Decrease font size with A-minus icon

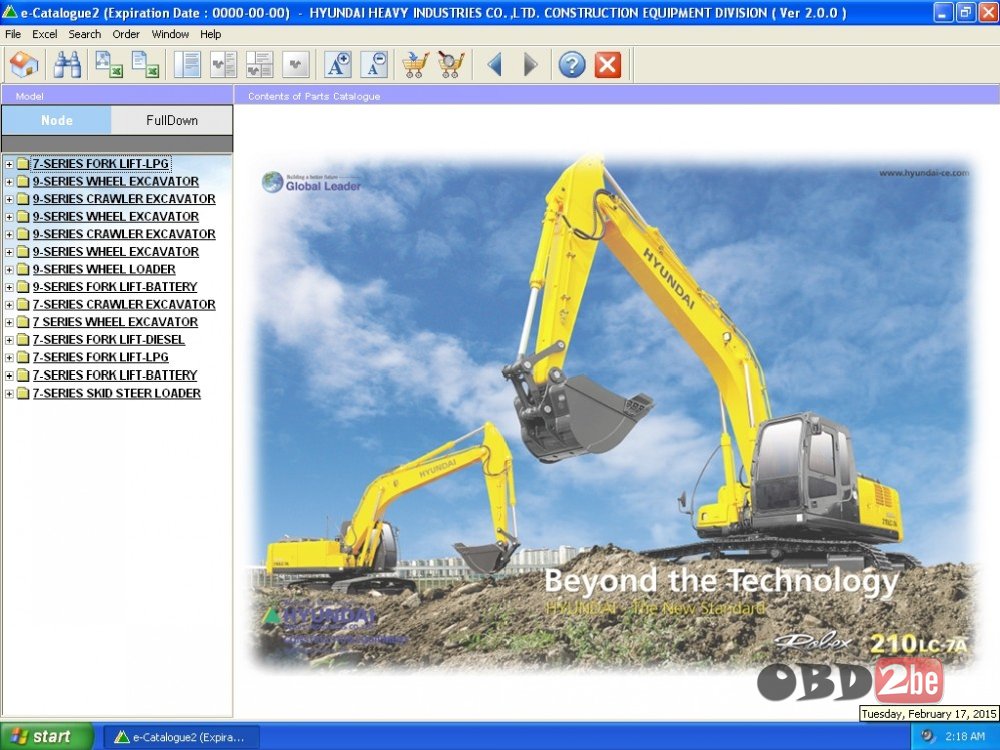coord(374,64)
